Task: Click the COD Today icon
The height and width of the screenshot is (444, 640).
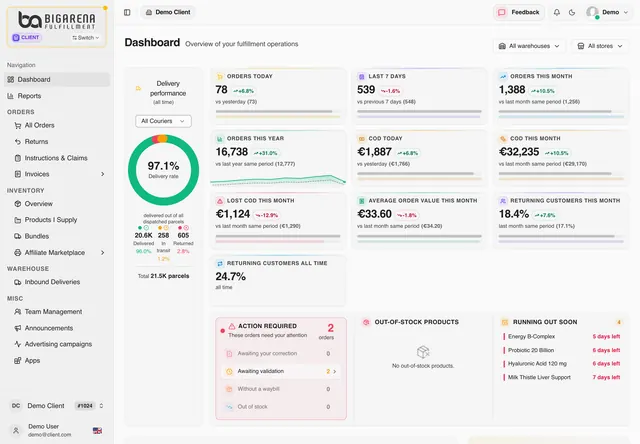Action: pos(361,139)
